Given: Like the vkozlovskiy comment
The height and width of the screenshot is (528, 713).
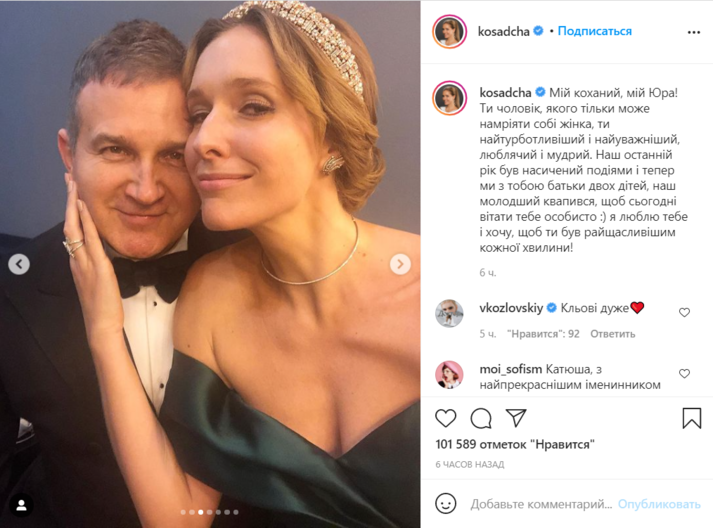Looking at the screenshot, I should click(x=684, y=312).
